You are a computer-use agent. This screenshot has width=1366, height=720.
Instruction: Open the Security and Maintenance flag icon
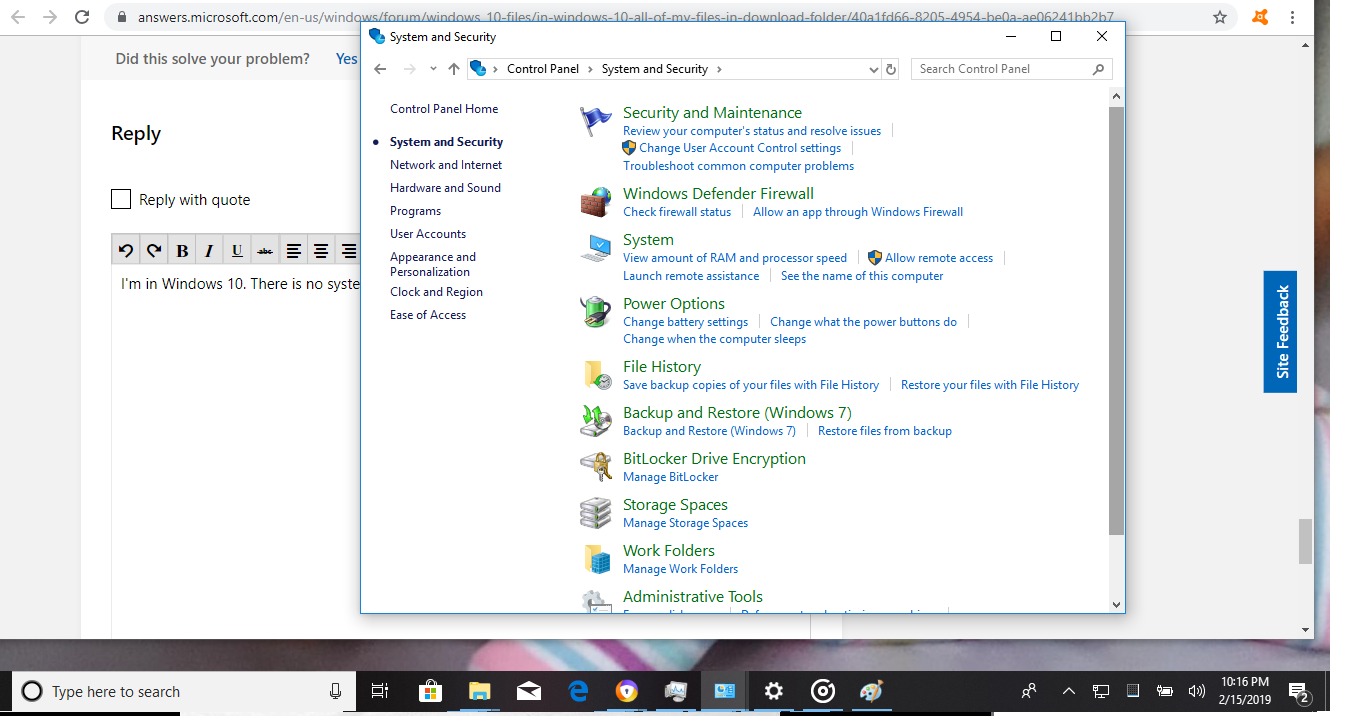tap(596, 121)
